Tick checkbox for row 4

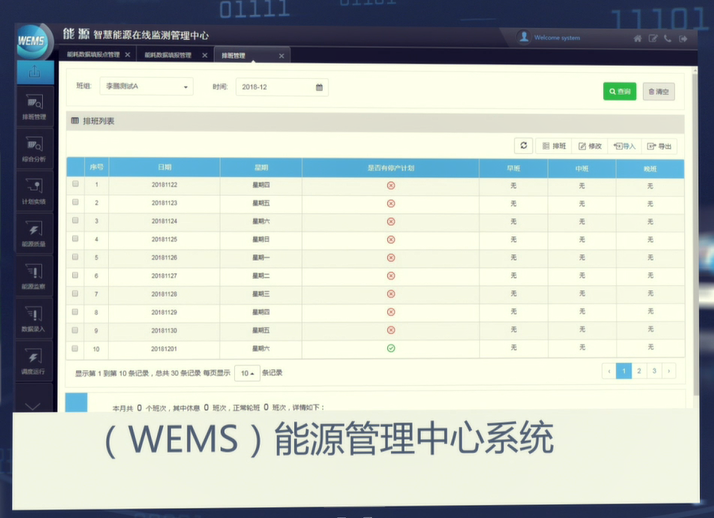75,239
